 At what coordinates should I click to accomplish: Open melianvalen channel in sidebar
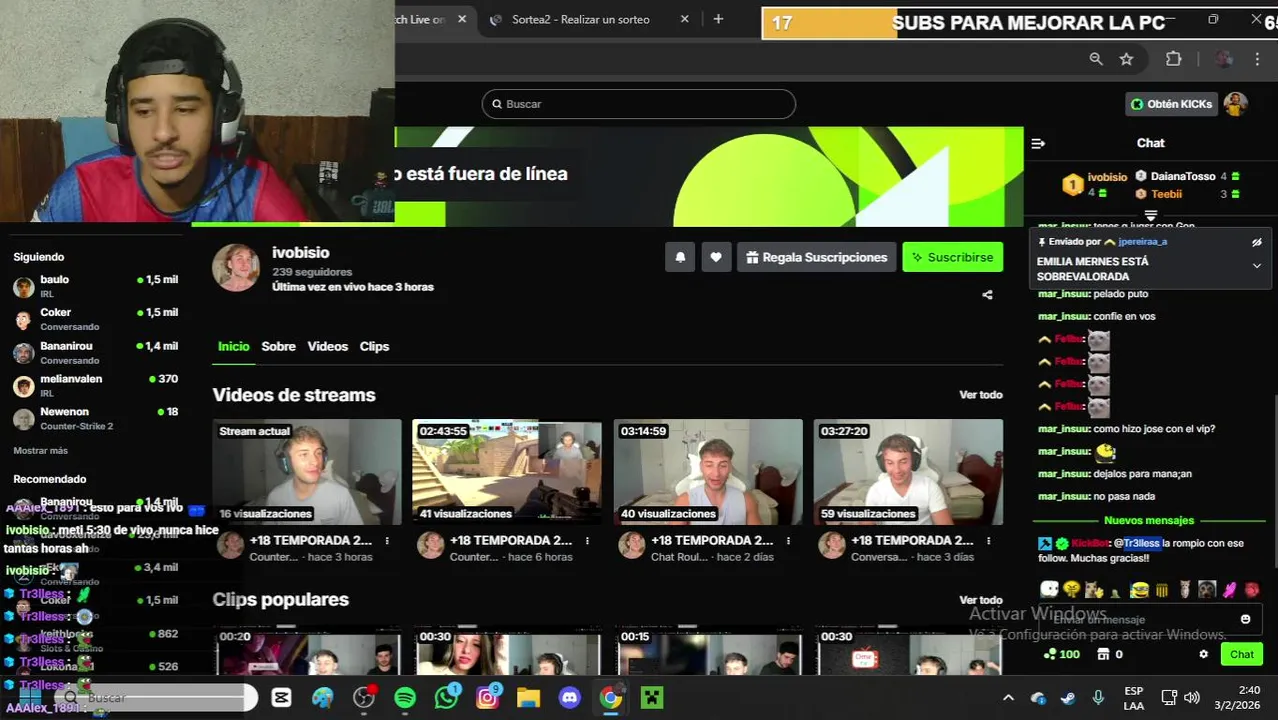point(95,385)
